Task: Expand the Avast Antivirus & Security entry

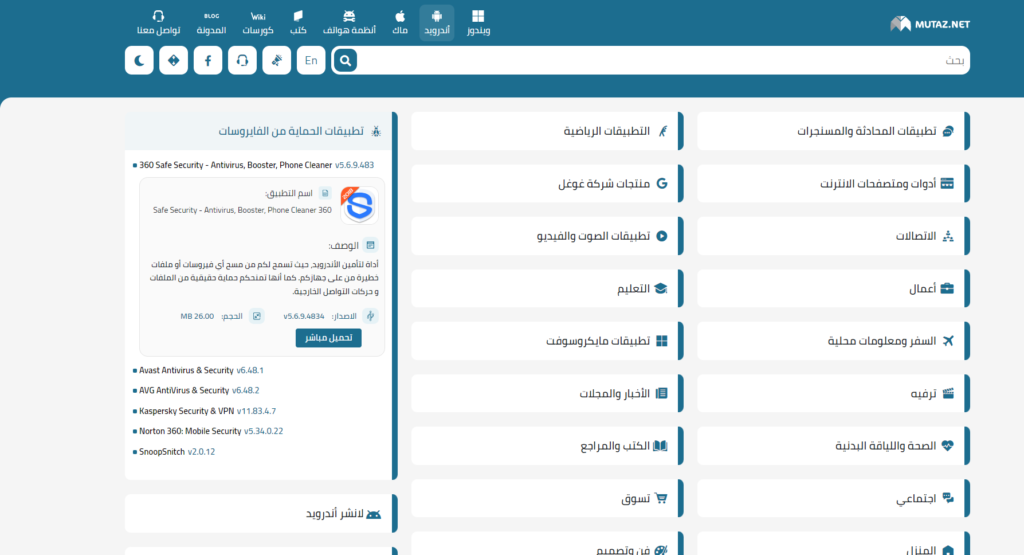Action: [186, 370]
